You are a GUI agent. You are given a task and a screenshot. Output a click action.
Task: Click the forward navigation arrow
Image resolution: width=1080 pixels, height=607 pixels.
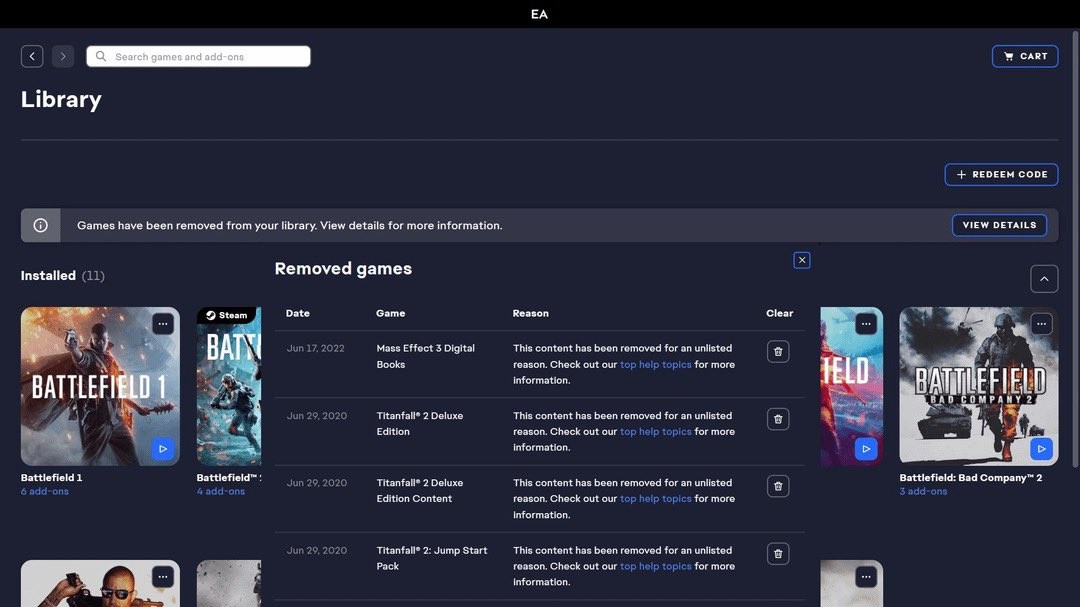63,57
